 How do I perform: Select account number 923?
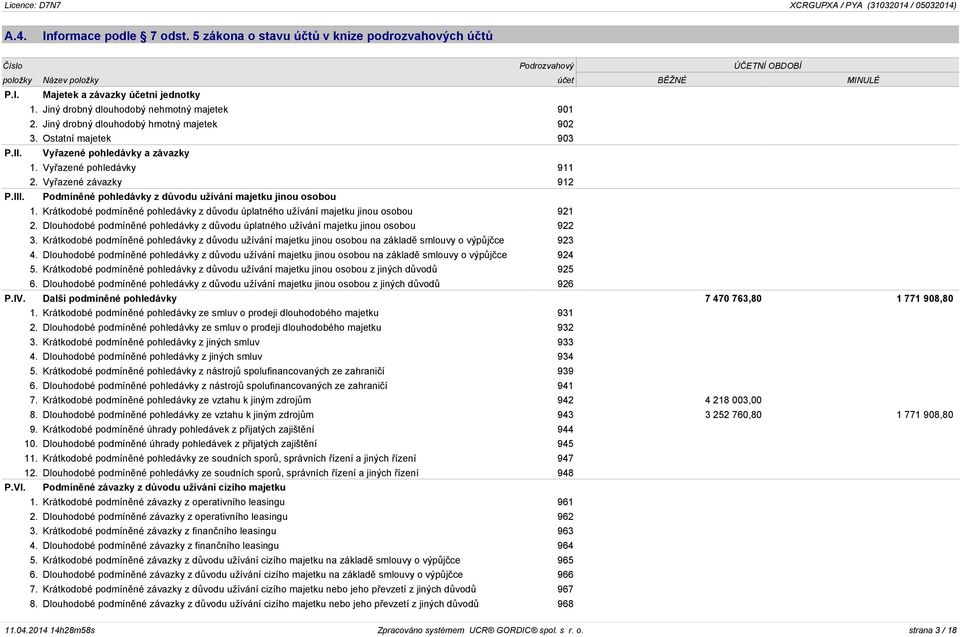565,241
